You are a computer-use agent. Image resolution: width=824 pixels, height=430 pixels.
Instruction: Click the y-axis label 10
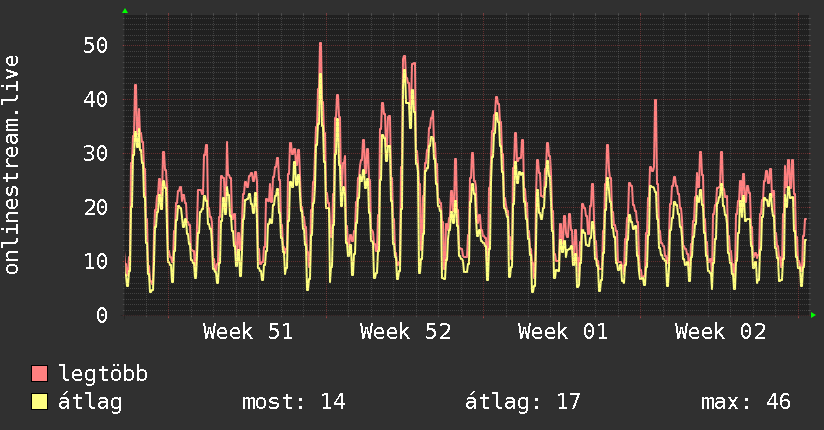(96, 261)
